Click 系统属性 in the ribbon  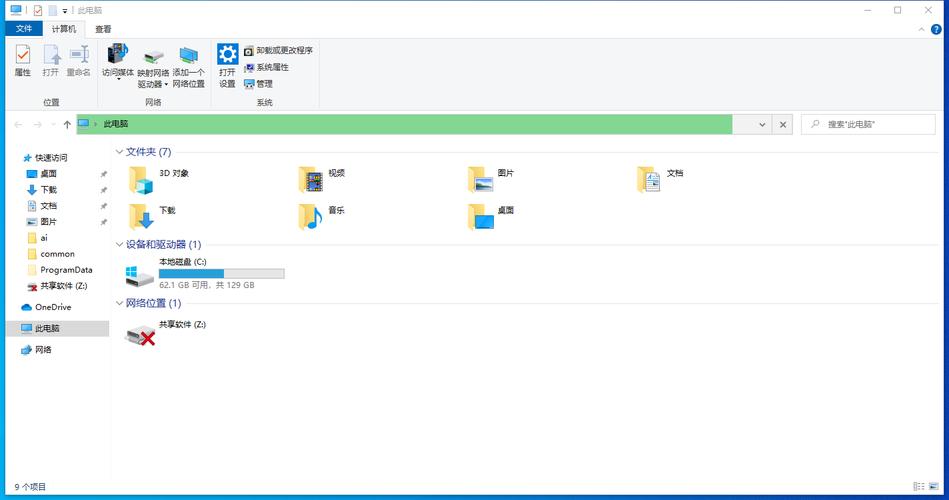[266, 67]
